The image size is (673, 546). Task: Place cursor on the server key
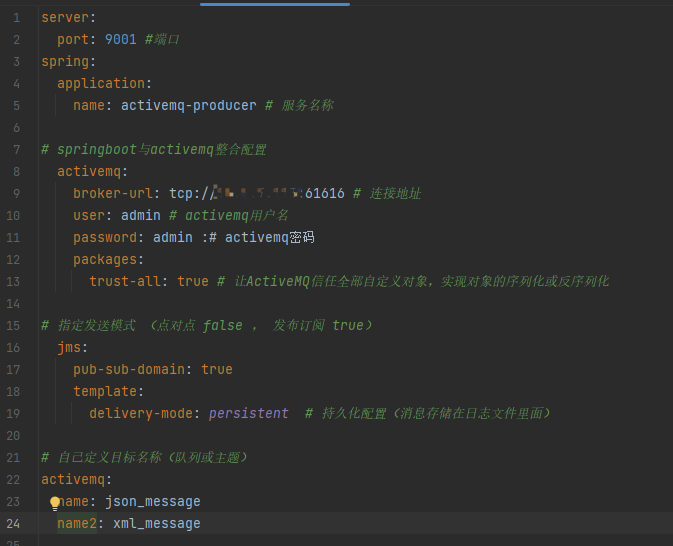(x=64, y=17)
